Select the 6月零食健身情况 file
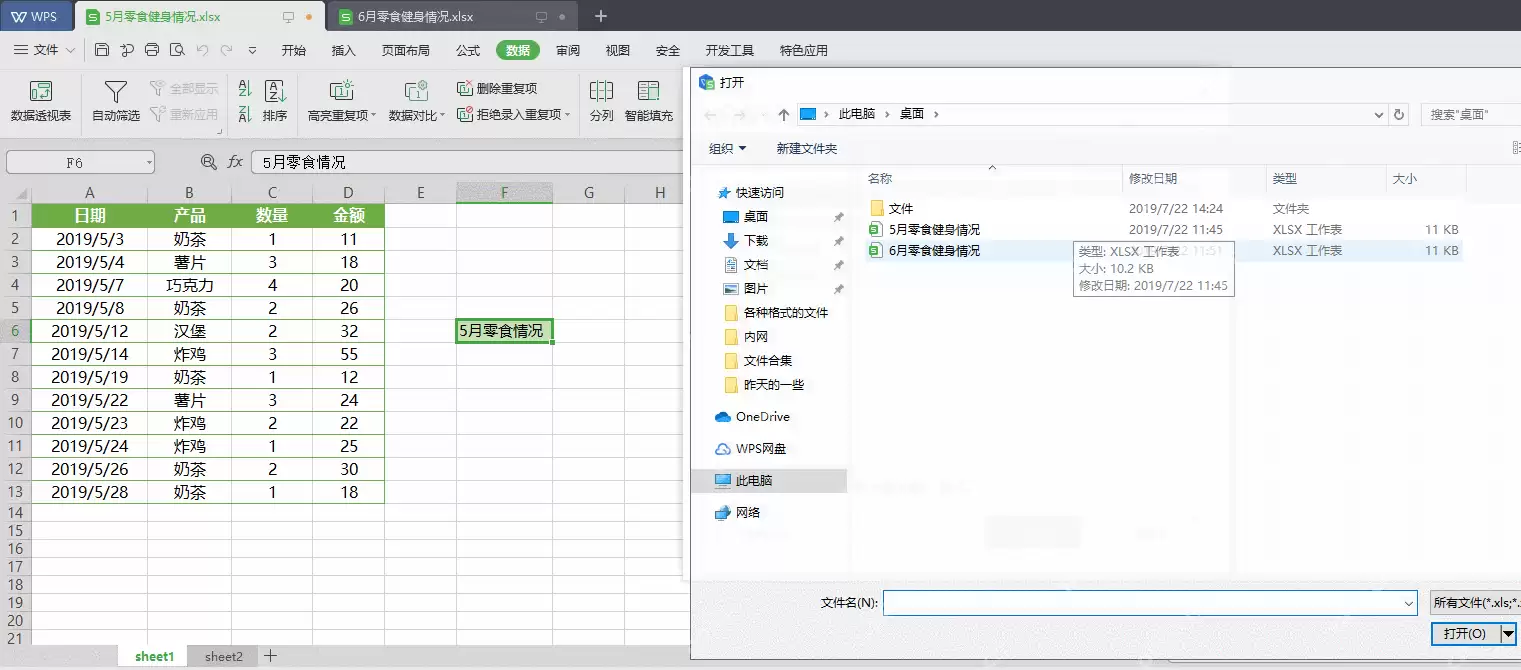The image size is (1521, 670). point(934,251)
